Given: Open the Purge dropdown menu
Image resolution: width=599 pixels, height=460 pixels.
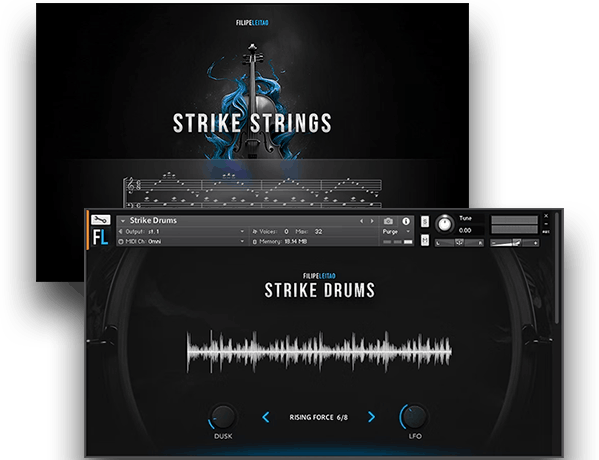Looking at the screenshot, I should point(396,232).
